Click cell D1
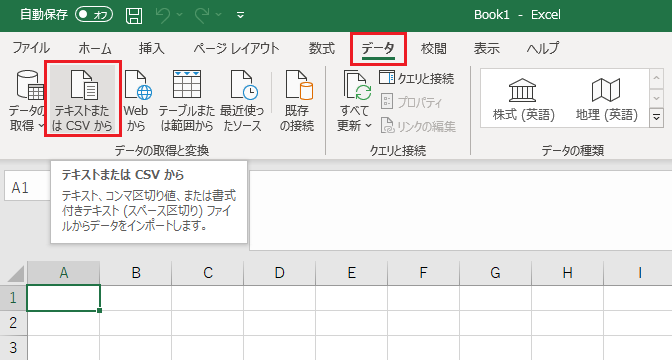The height and width of the screenshot is (360, 672). coord(279,298)
